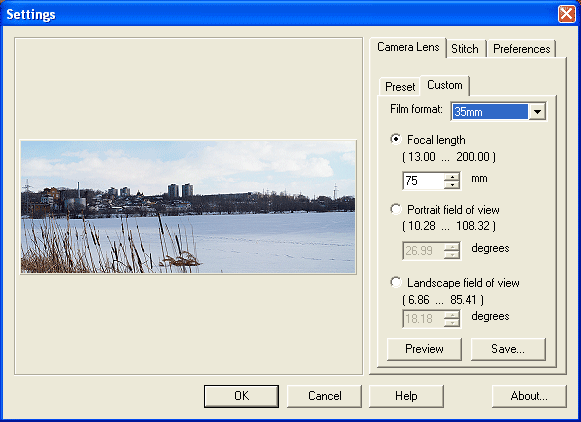Open Help for the settings dialog
The width and height of the screenshot is (581, 422).
pyautogui.click(x=406, y=396)
